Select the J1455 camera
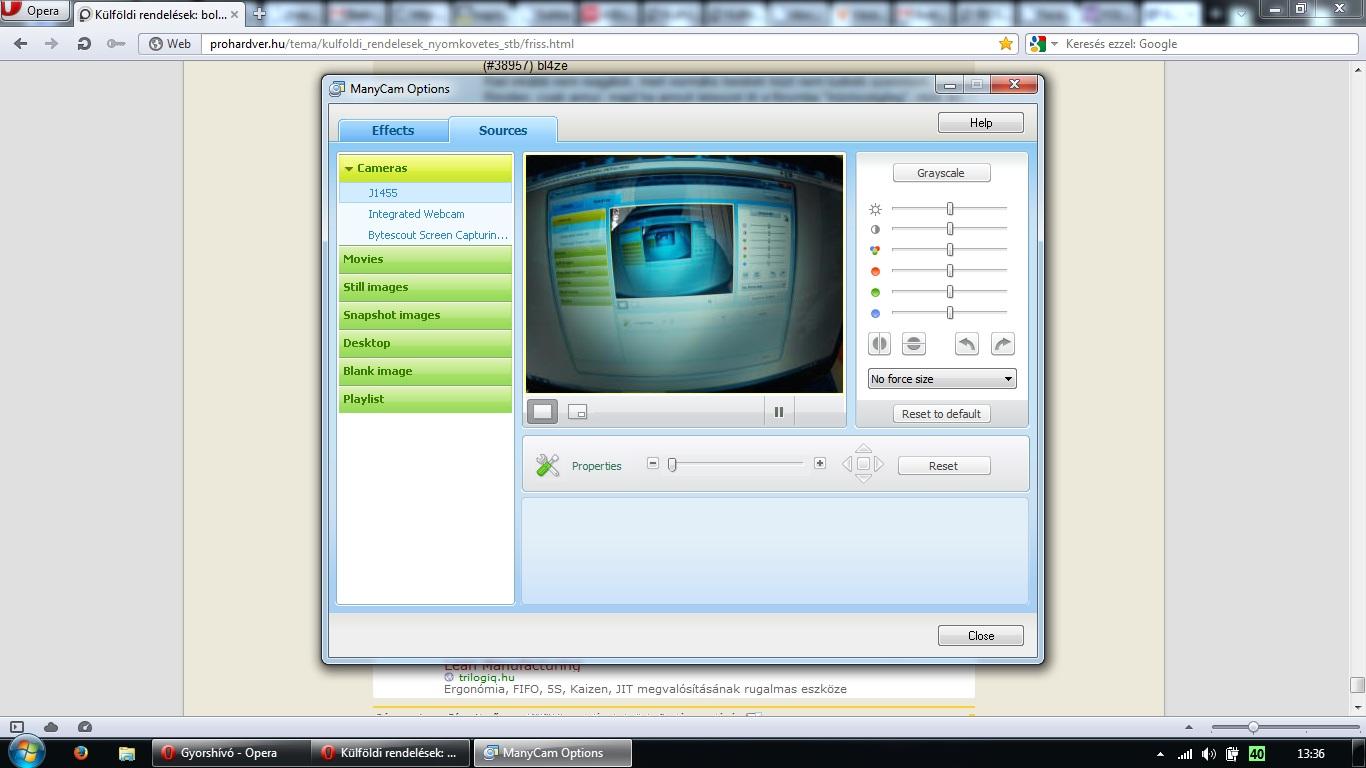This screenshot has width=1366, height=768. pyautogui.click(x=425, y=193)
